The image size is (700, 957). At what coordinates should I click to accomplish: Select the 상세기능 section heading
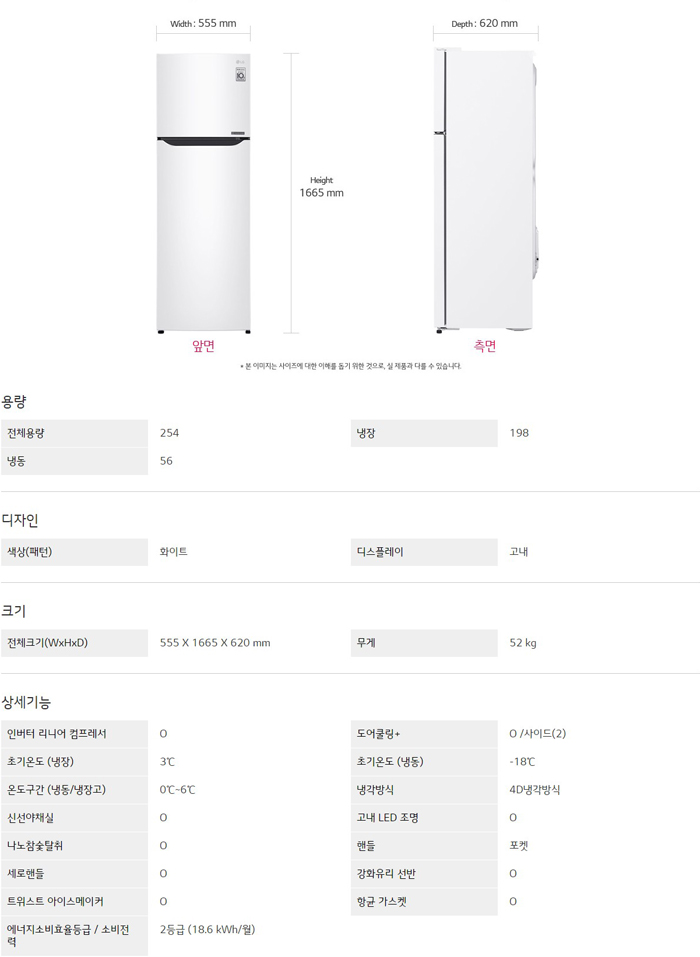pos(26,702)
